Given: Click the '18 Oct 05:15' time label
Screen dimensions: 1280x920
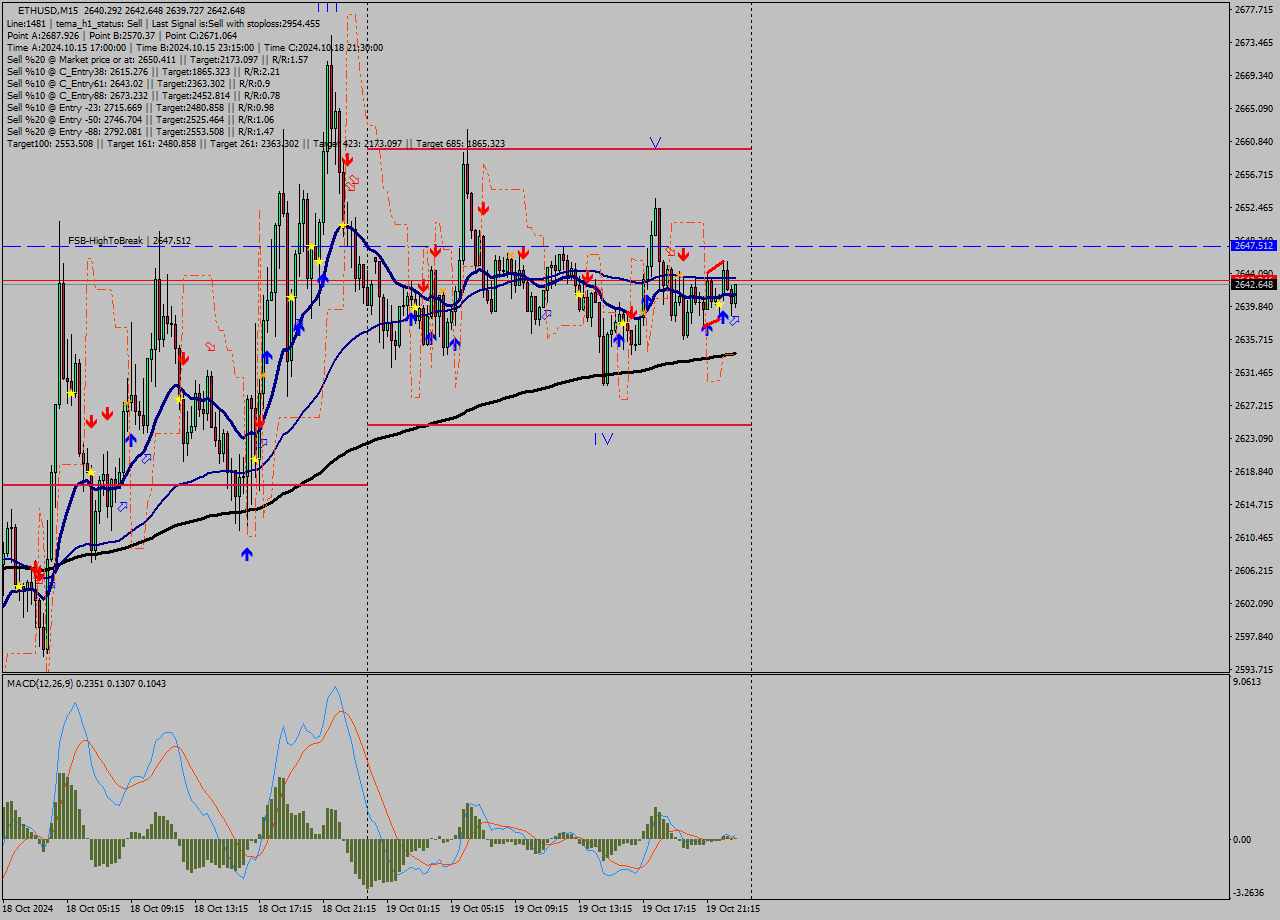Looking at the screenshot, I should pyautogui.click(x=93, y=909).
